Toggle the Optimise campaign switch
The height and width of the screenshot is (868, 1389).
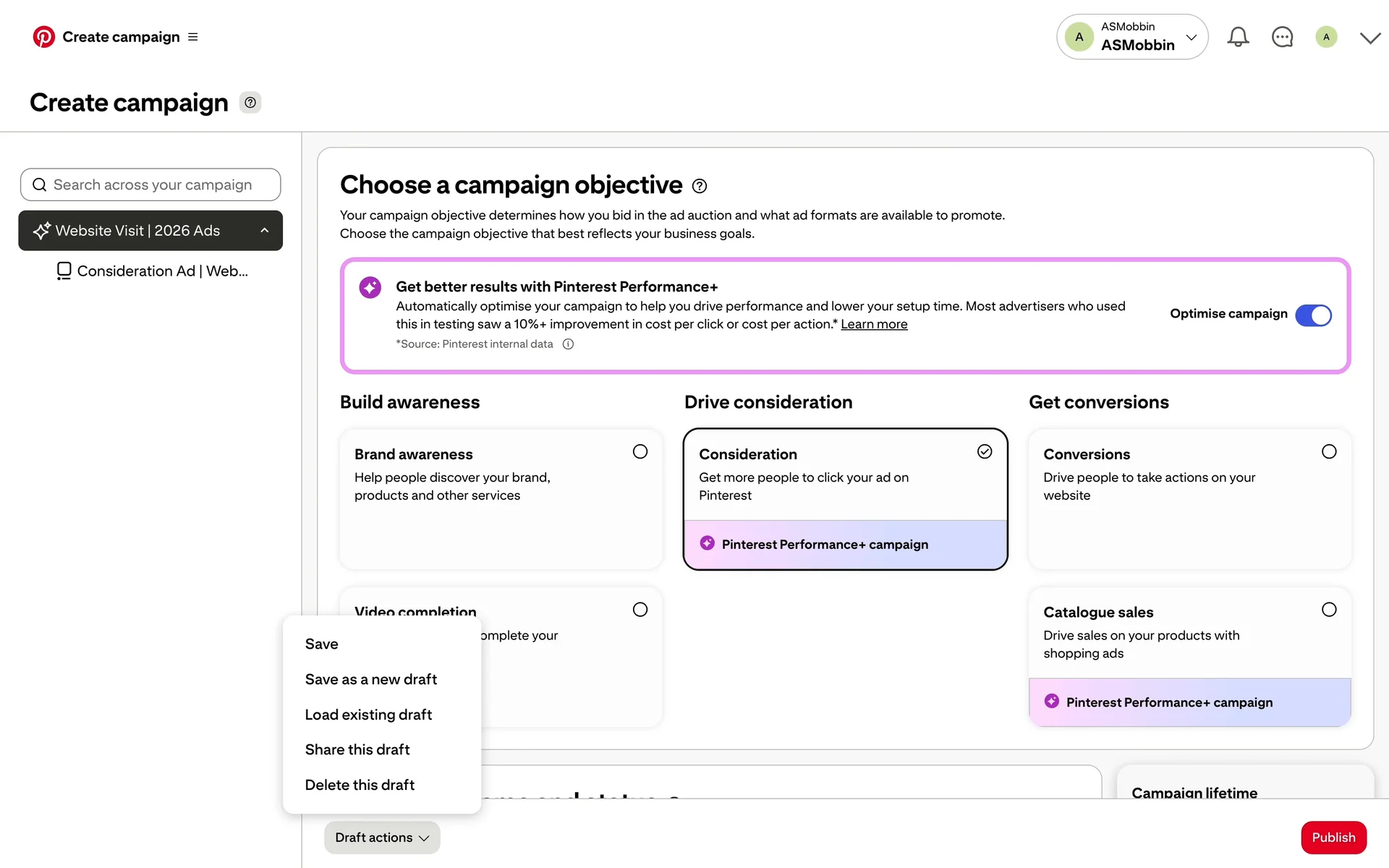coord(1313,315)
